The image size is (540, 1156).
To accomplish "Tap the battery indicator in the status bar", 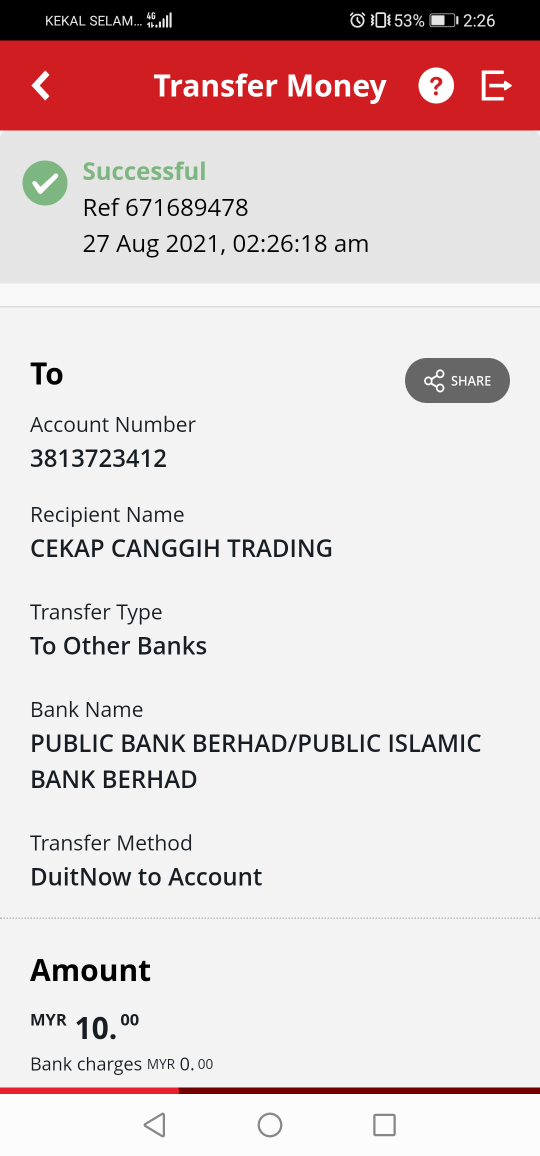I will pyautogui.click(x=444, y=20).
